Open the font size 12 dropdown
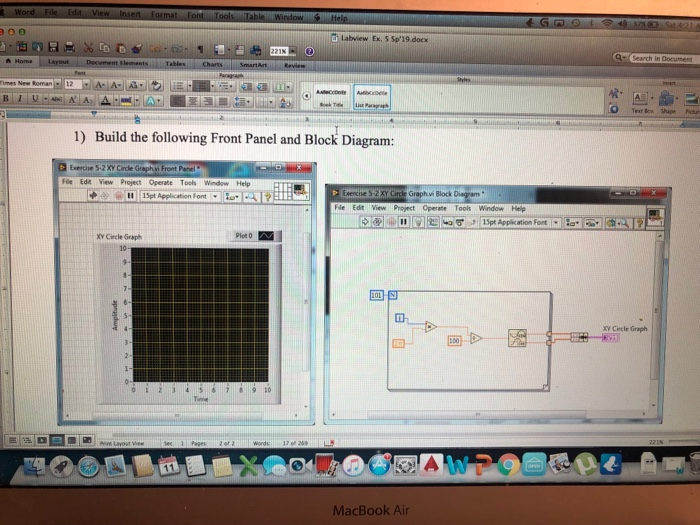This screenshot has width=700, height=525. coord(86,84)
